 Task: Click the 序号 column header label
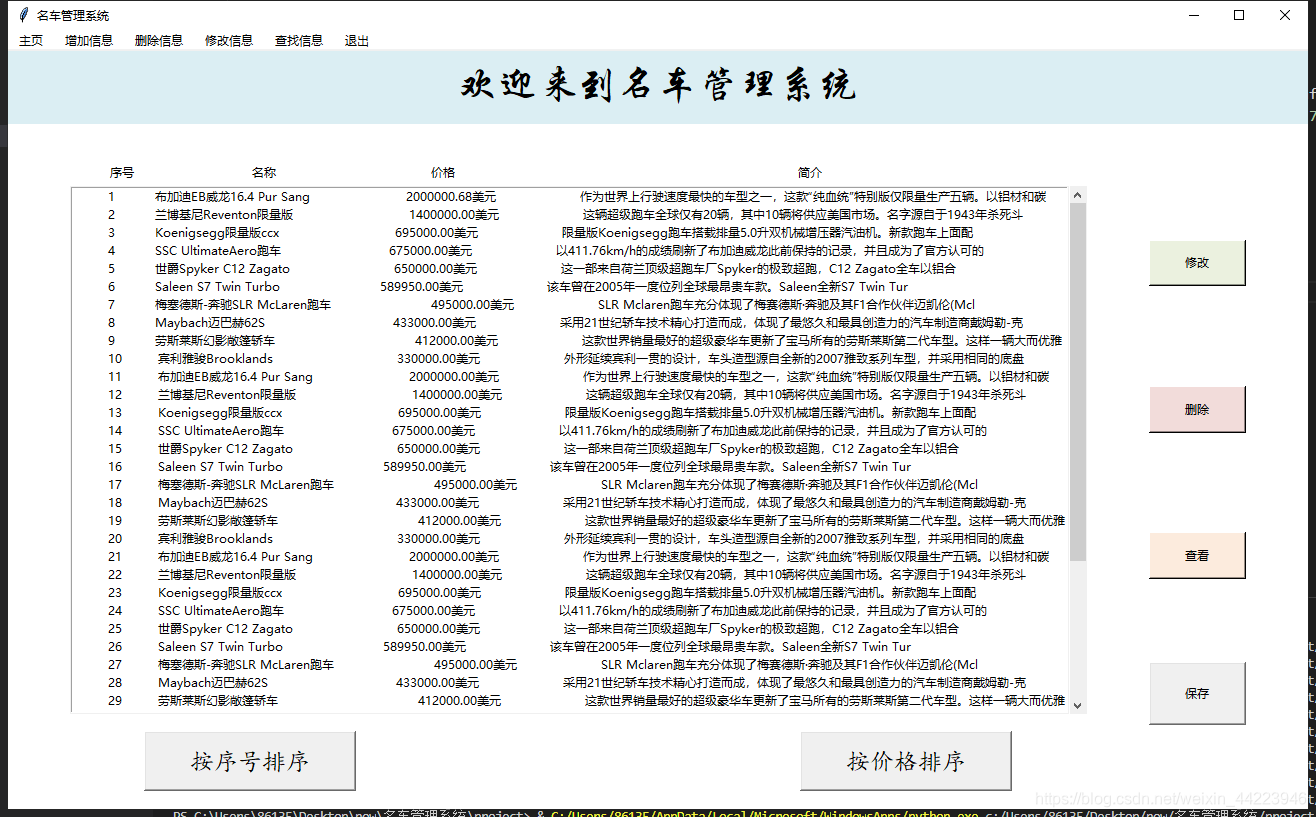tap(122, 173)
